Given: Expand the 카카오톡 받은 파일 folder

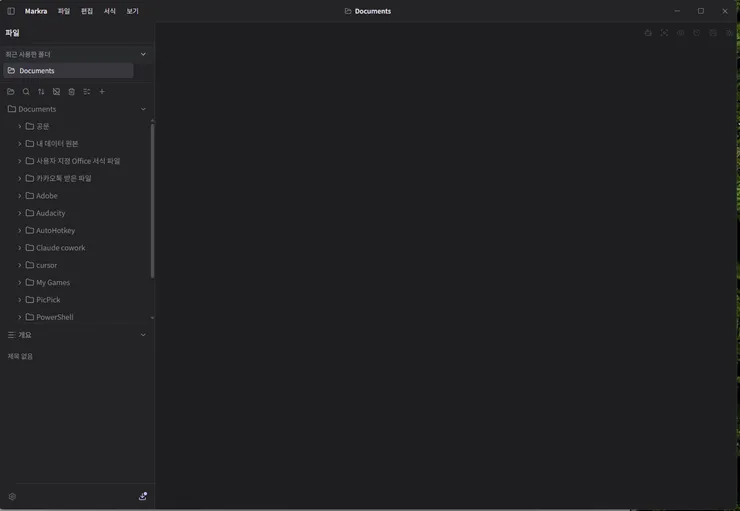Looking at the screenshot, I should click(19, 178).
